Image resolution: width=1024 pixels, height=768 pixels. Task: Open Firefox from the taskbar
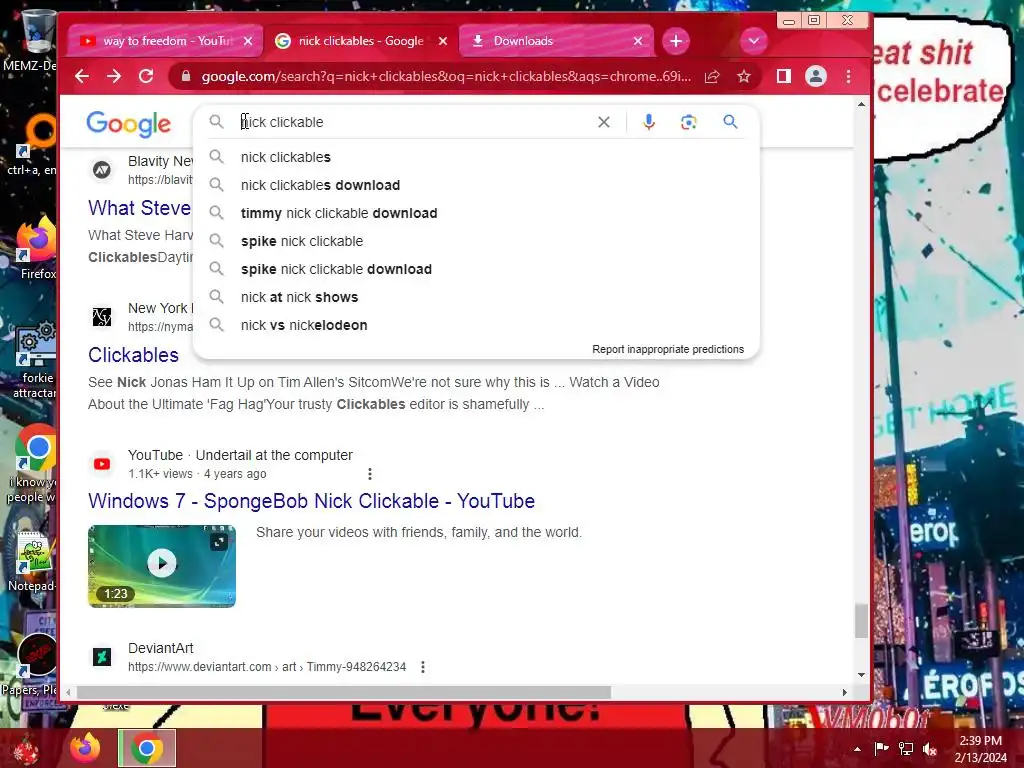pyautogui.click(x=85, y=748)
